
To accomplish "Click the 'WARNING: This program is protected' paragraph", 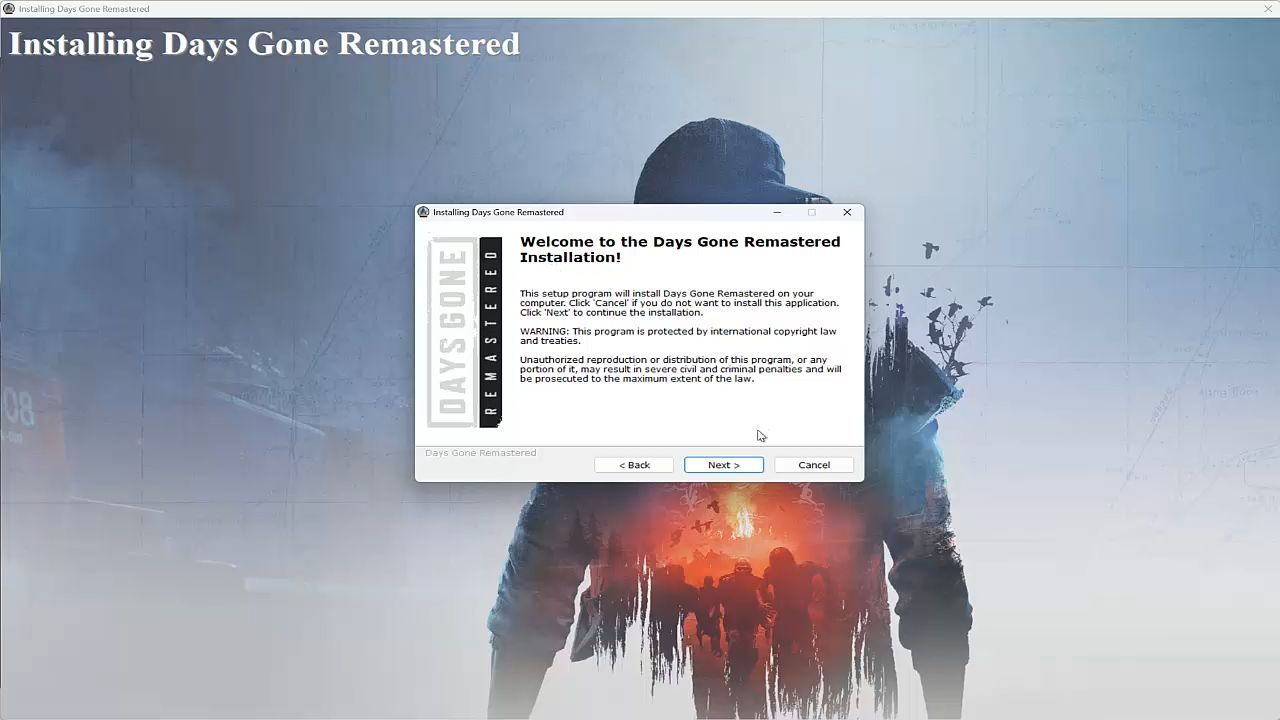I will point(678,336).
